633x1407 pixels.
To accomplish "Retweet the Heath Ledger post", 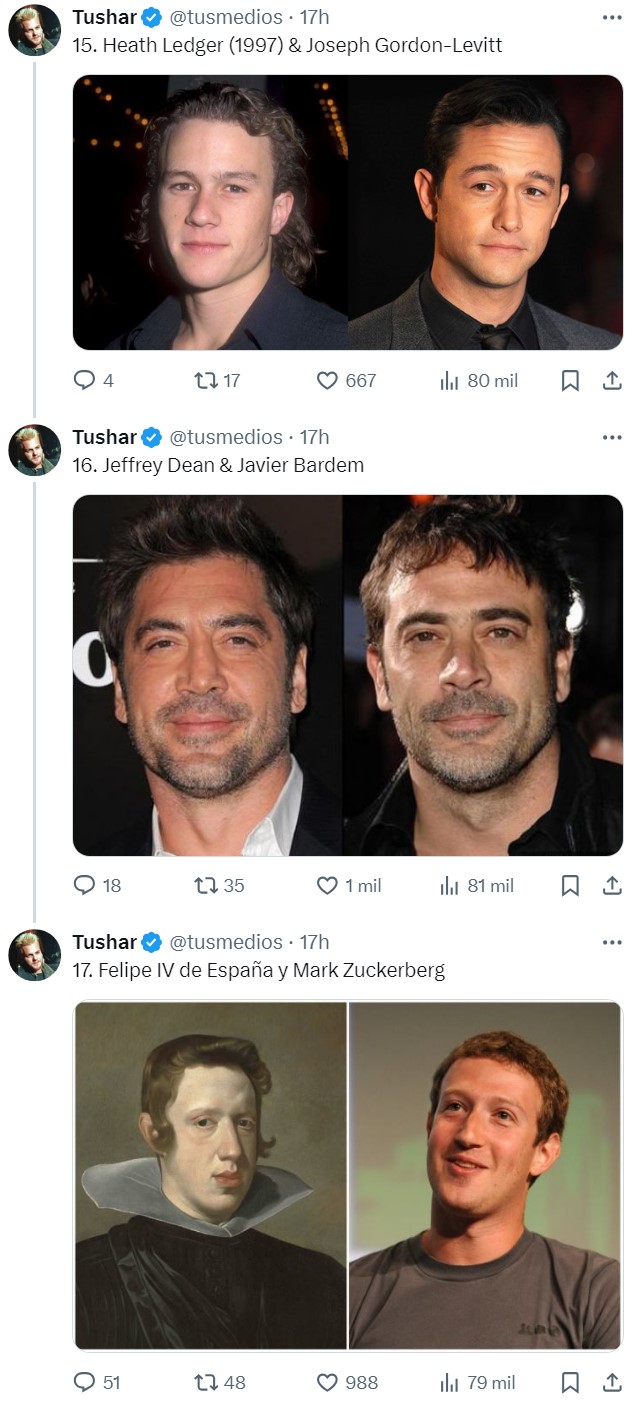I will 206,380.
